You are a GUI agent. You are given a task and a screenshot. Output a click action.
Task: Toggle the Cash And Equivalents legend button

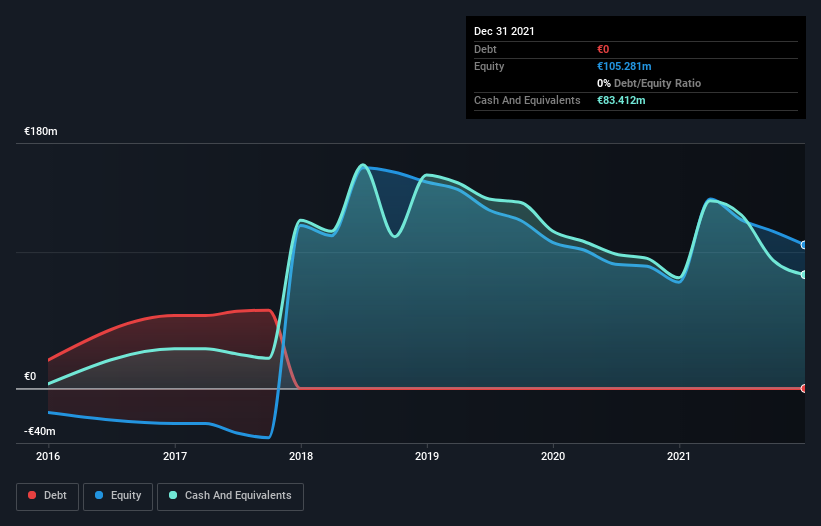pyautogui.click(x=230, y=496)
